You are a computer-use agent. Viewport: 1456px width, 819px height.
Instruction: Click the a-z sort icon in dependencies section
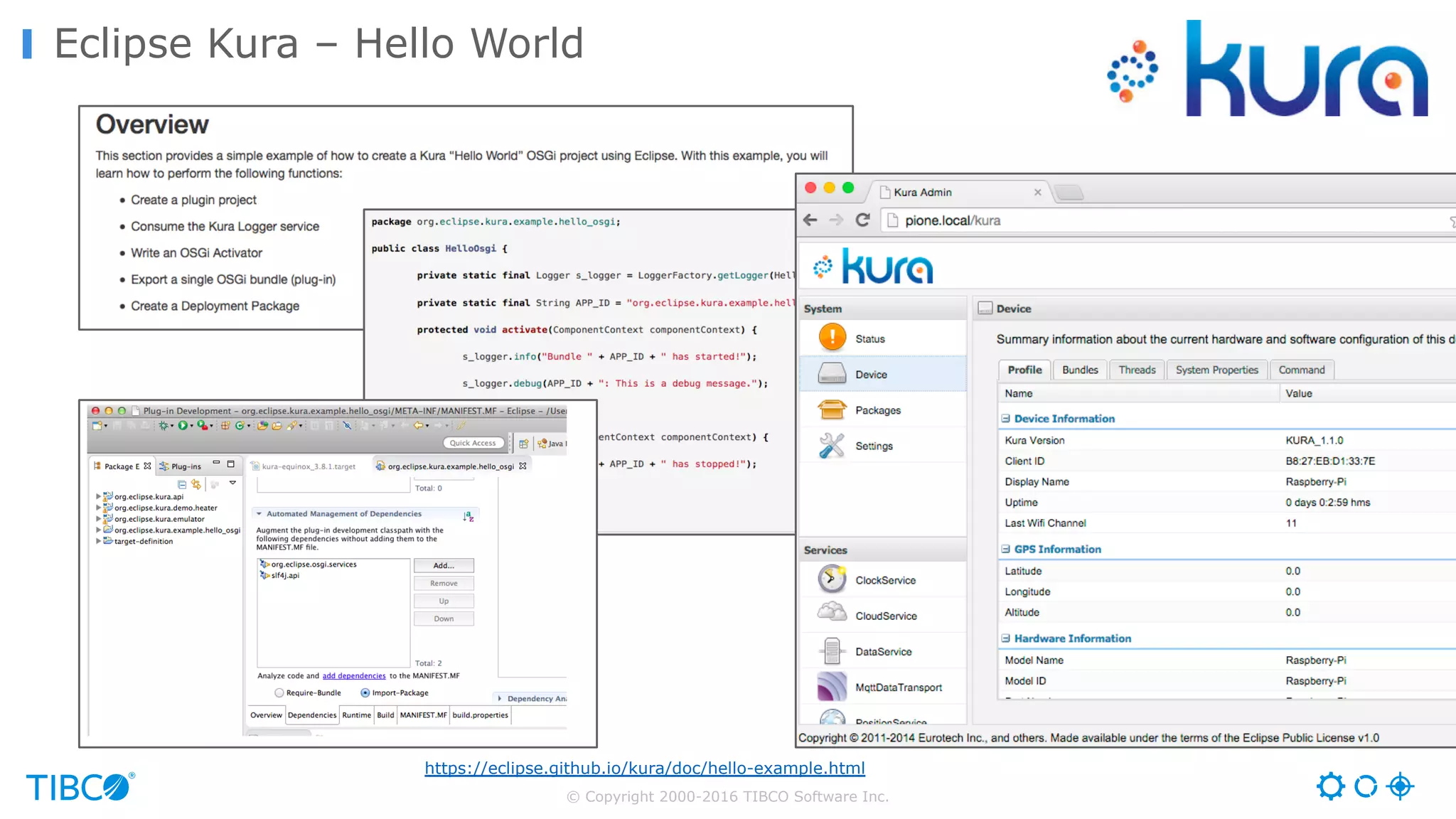tap(468, 516)
